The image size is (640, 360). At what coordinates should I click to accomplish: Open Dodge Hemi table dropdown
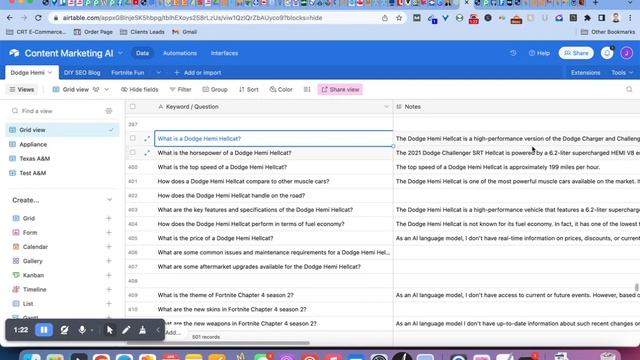[50, 73]
